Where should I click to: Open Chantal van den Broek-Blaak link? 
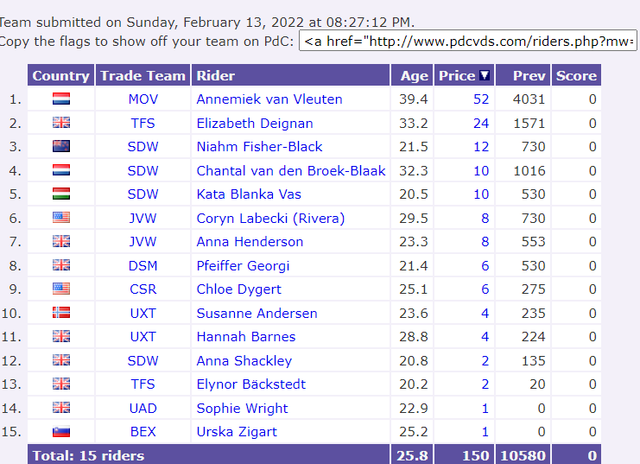[291, 171]
